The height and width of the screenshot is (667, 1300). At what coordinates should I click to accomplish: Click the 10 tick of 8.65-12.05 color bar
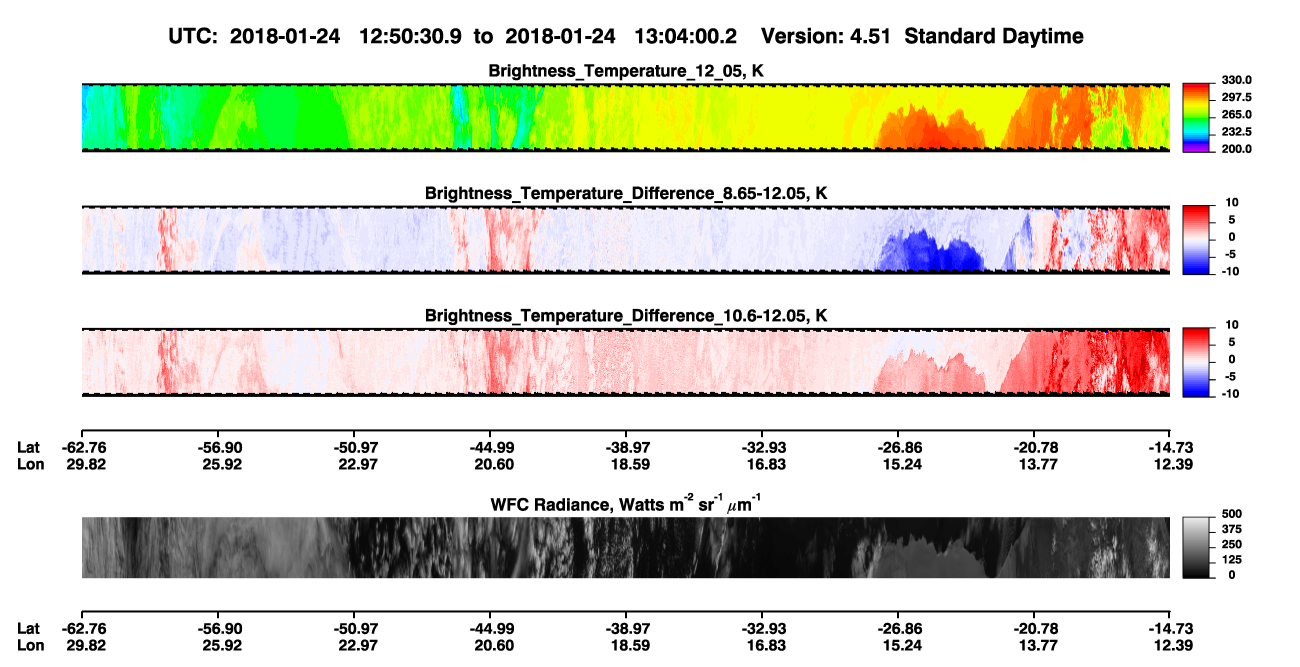[x=1232, y=202]
